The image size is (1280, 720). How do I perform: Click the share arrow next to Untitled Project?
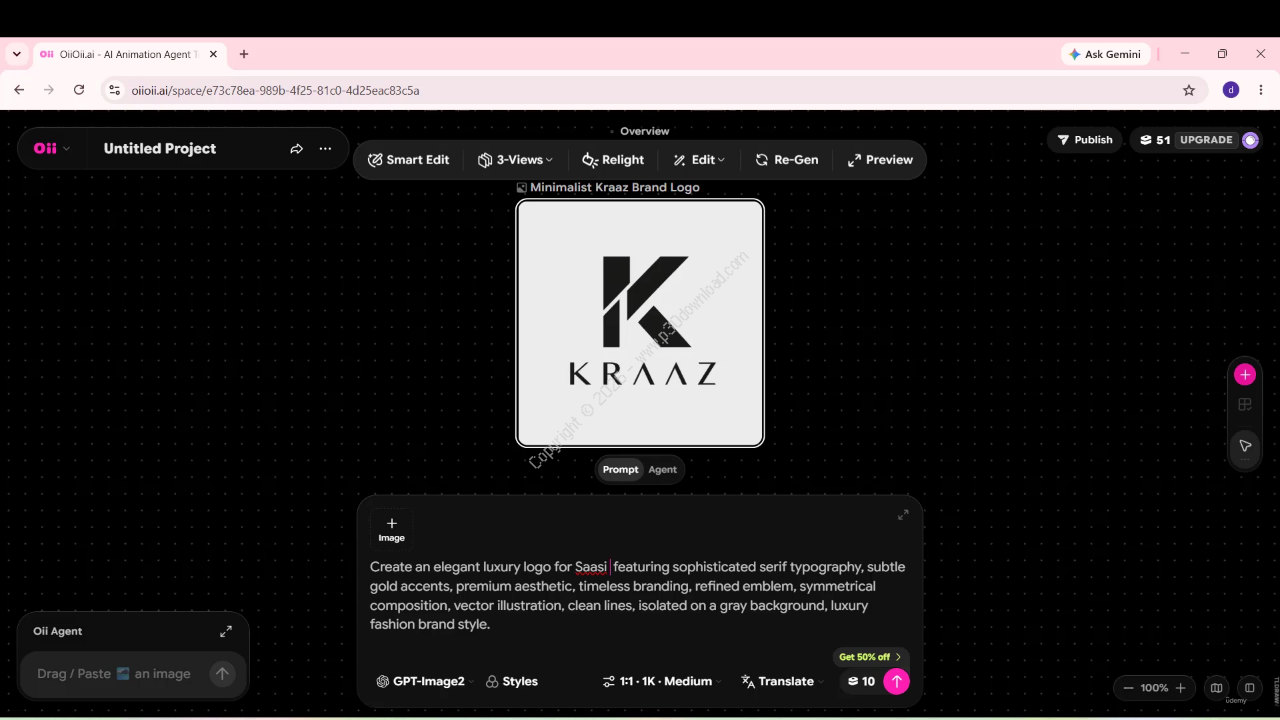(296, 149)
